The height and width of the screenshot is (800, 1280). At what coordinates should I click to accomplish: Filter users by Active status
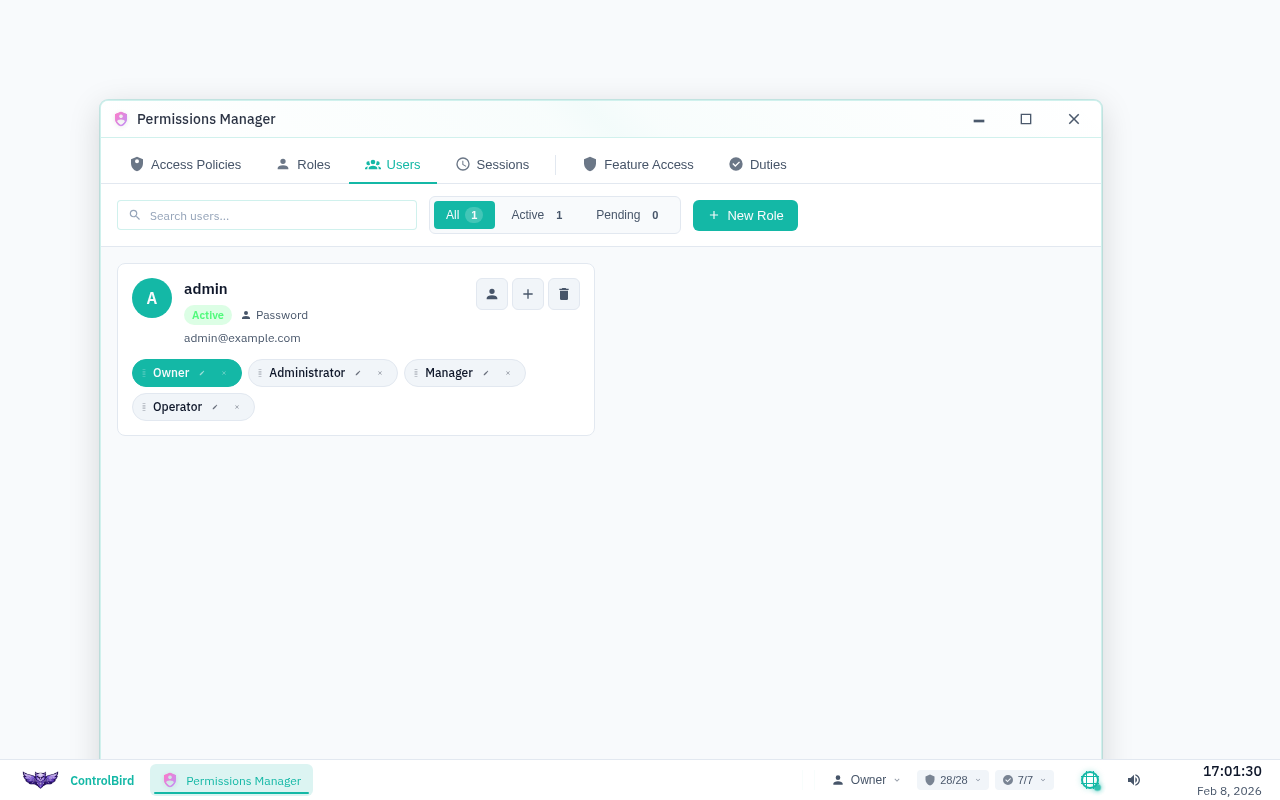[x=538, y=215]
